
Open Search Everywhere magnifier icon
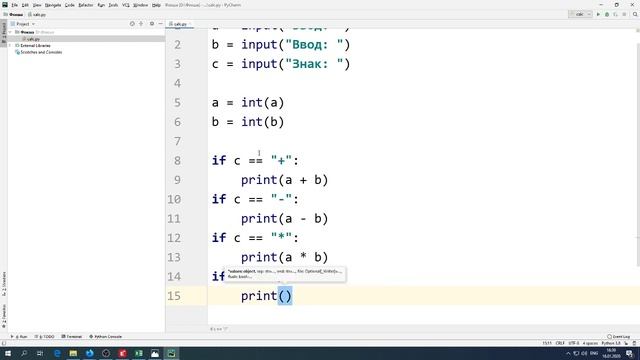(x=635, y=14)
